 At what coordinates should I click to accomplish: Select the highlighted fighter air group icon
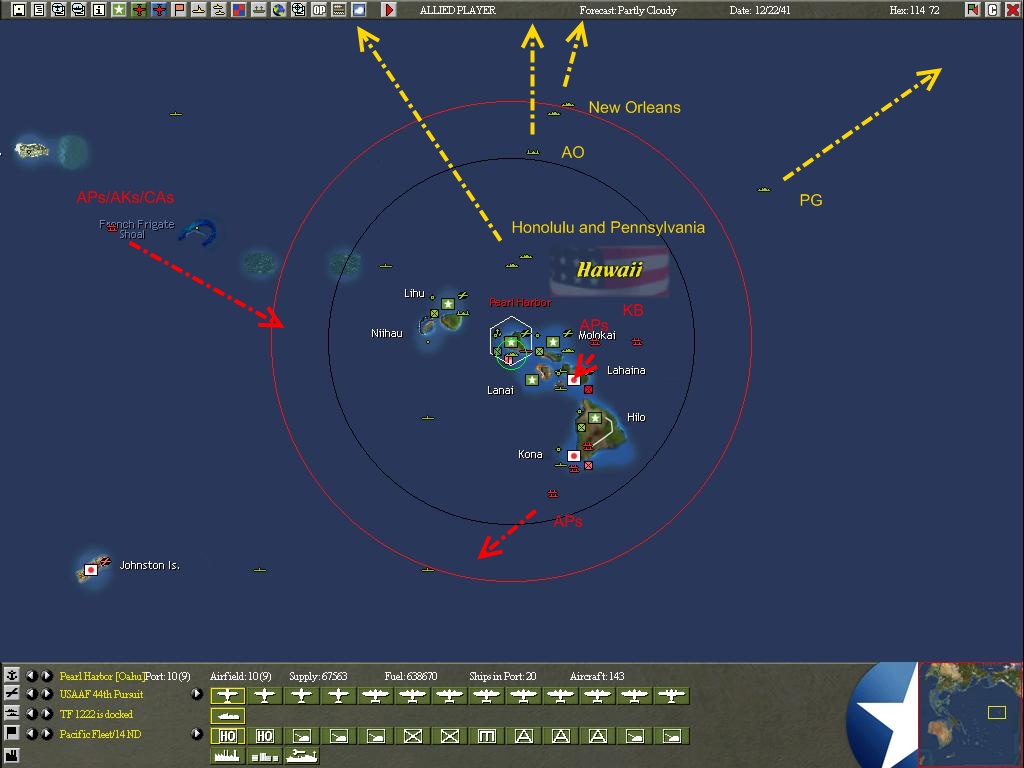(x=227, y=696)
